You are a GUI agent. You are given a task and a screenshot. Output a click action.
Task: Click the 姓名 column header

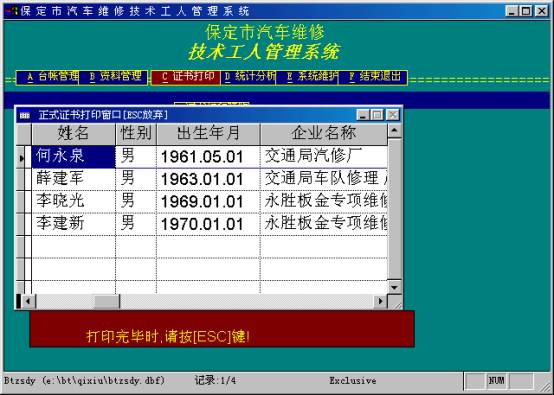click(x=73, y=134)
